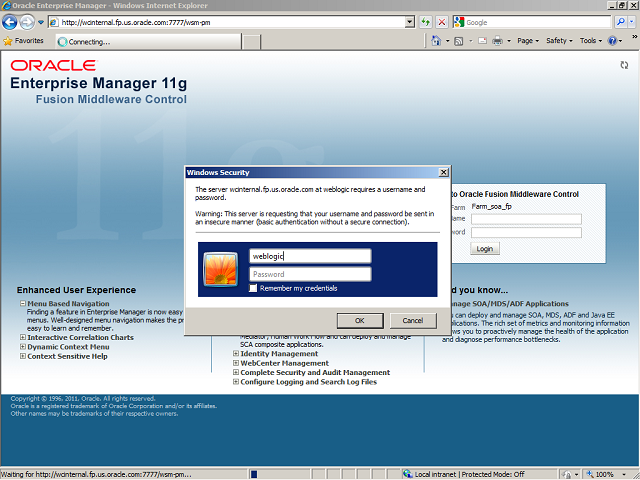
Task: Click the green Refresh page icon
Action: 426,22
